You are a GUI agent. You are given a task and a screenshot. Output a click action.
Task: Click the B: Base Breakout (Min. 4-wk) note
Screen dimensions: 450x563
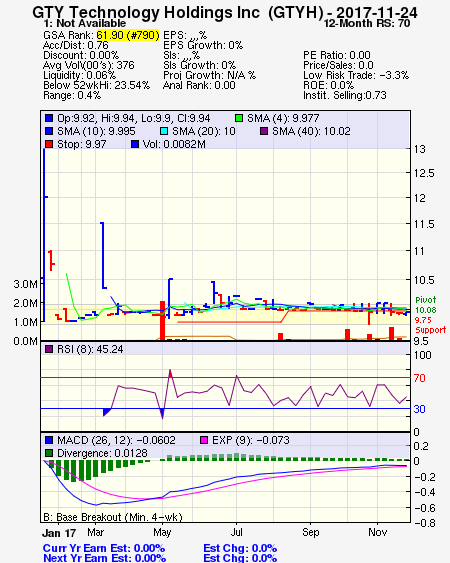pyautogui.click(x=113, y=517)
